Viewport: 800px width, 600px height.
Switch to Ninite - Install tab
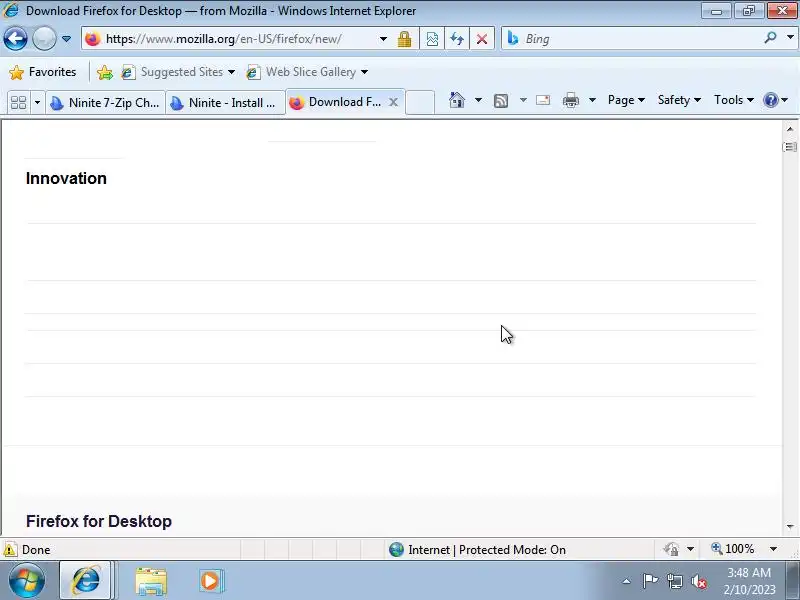225,103
